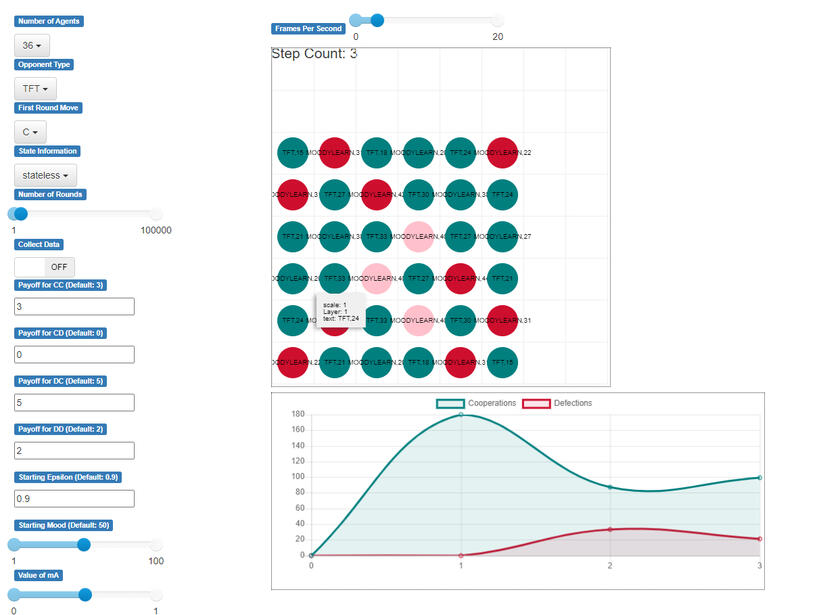Click the bottom-right TFT,15 agent circle

pyautogui.click(x=502, y=361)
